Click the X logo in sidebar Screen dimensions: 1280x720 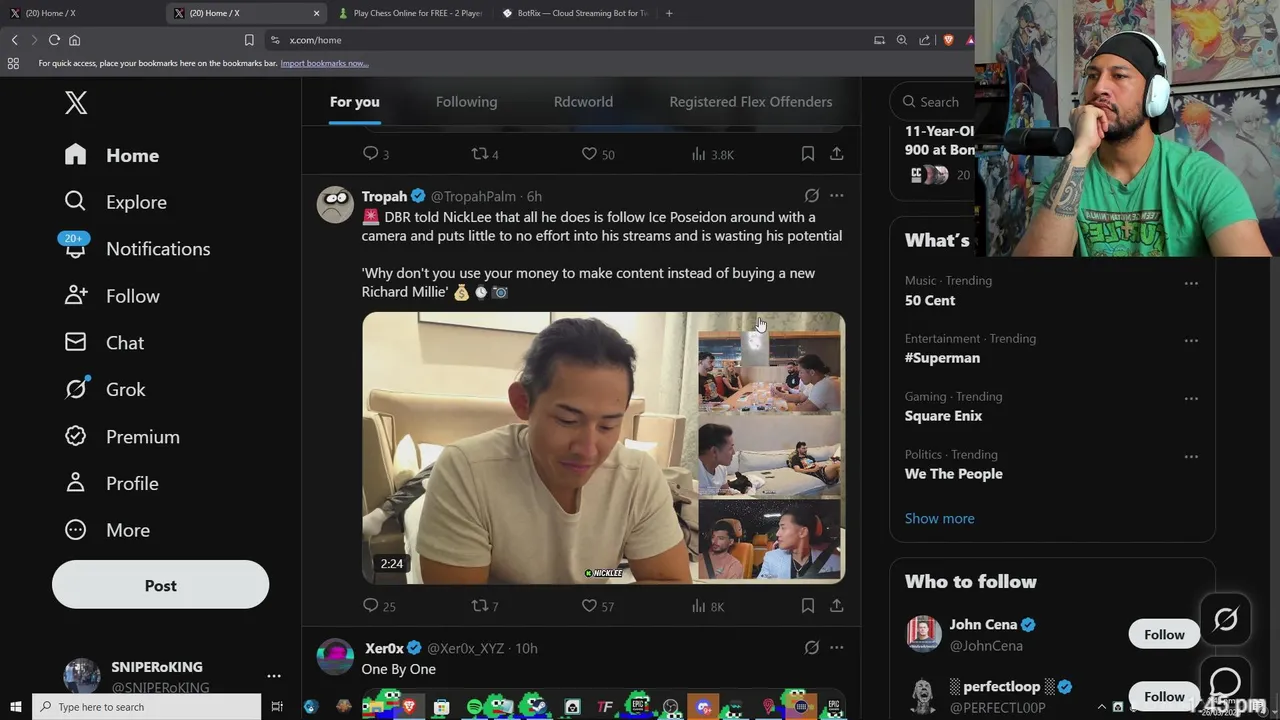tap(76, 102)
